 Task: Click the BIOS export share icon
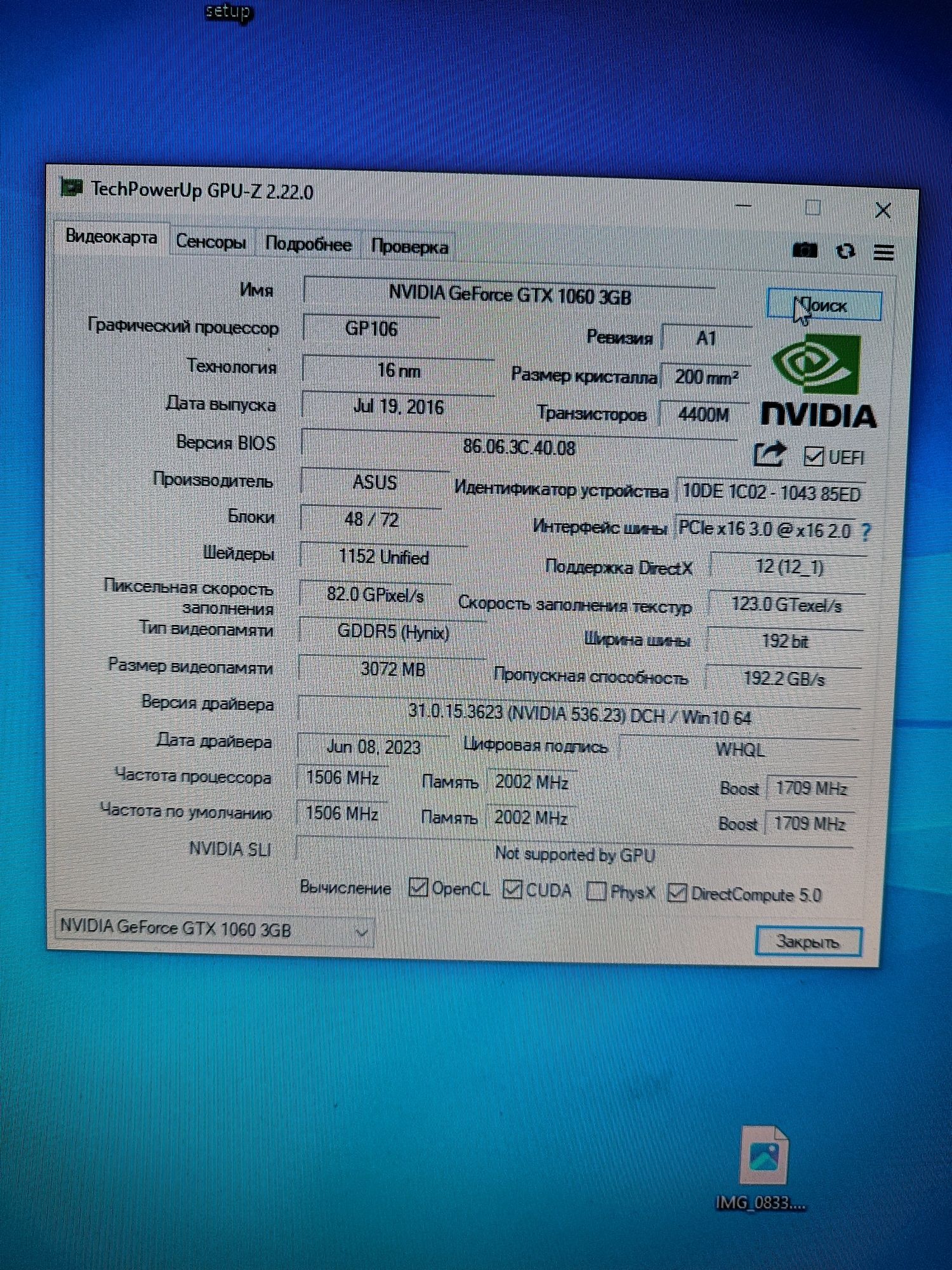click(769, 455)
